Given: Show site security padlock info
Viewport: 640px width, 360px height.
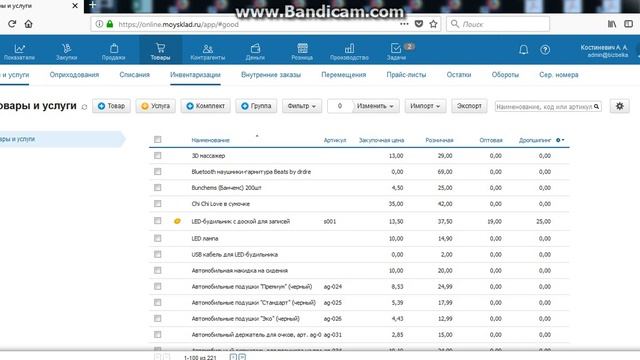Looking at the screenshot, I should click(x=109, y=24).
